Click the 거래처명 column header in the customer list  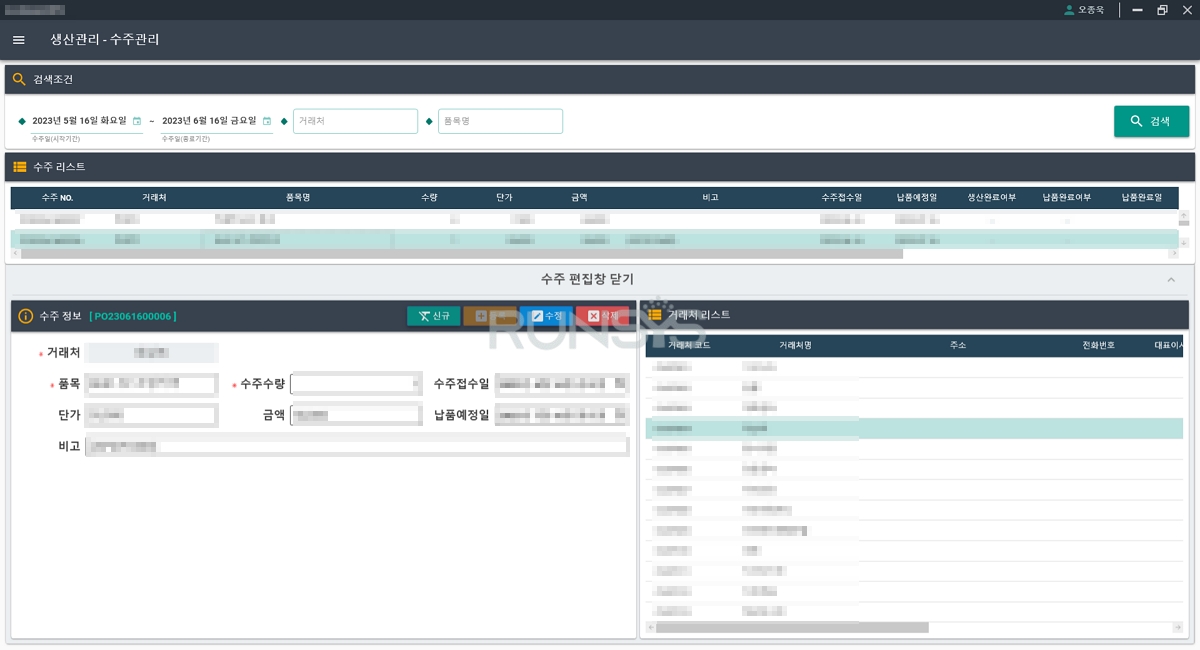click(795, 345)
